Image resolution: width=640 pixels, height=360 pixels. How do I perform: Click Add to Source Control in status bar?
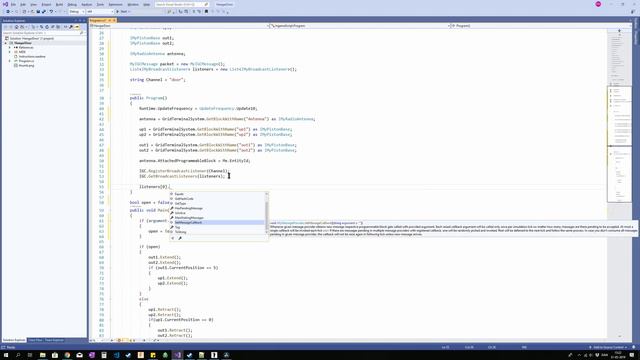click(x=607, y=347)
